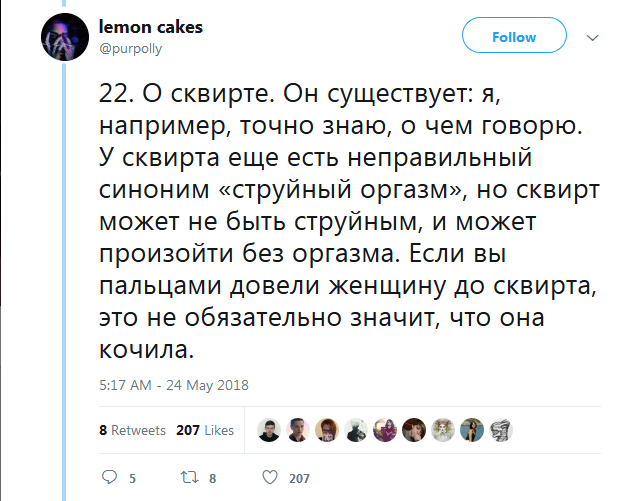This screenshot has height=501, width=640.
Task: Click the first liker avatar in the row
Action: pyautogui.click(x=268, y=430)
